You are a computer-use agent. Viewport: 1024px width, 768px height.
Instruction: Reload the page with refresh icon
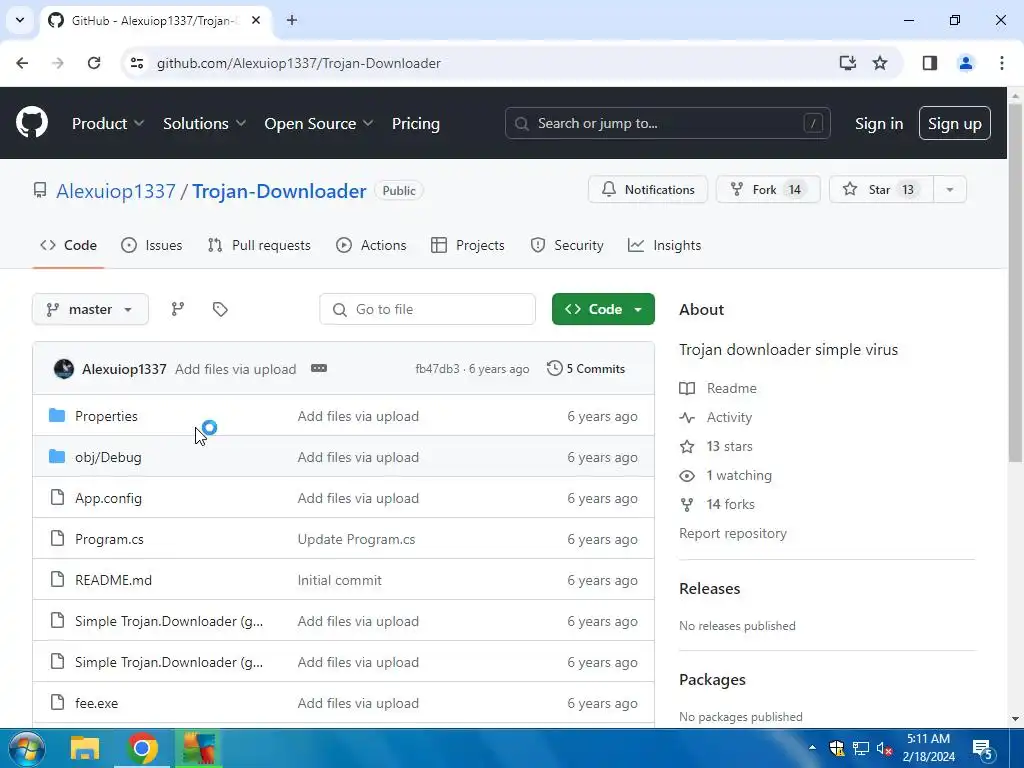pyautogui.click(x=94, y=63)
